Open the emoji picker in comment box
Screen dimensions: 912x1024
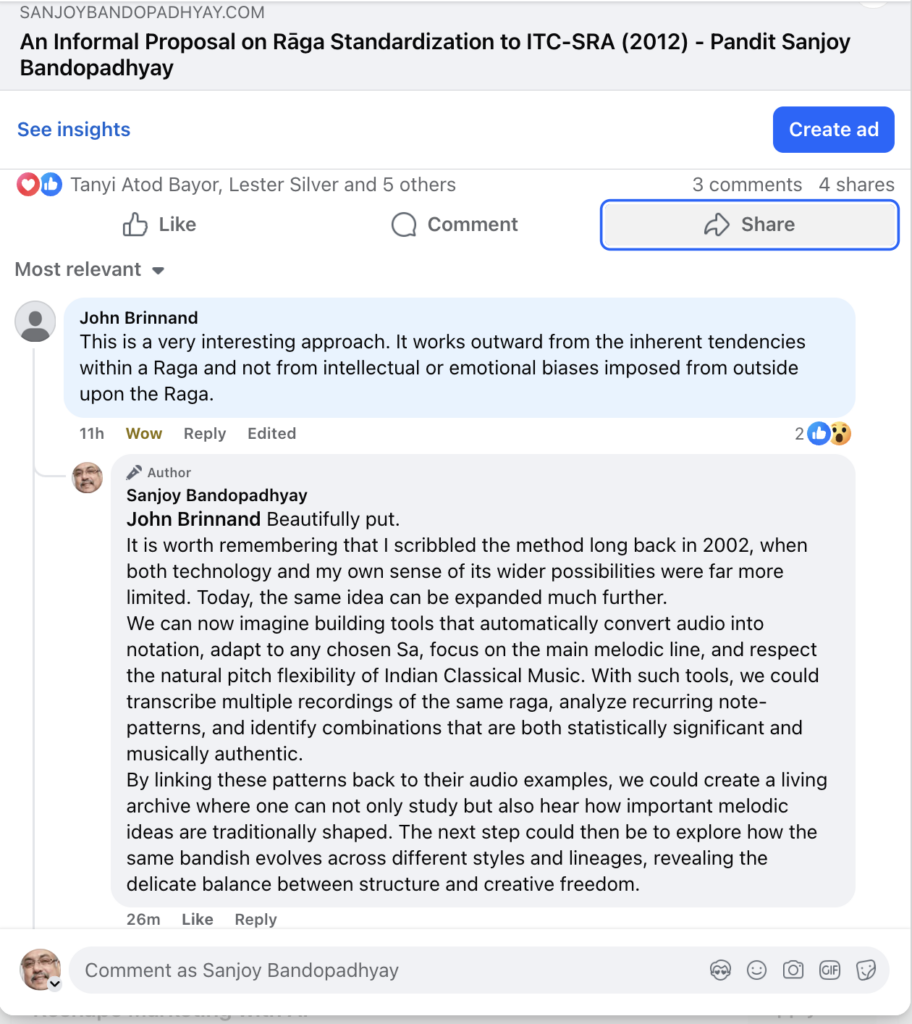(x=757, y=970)
